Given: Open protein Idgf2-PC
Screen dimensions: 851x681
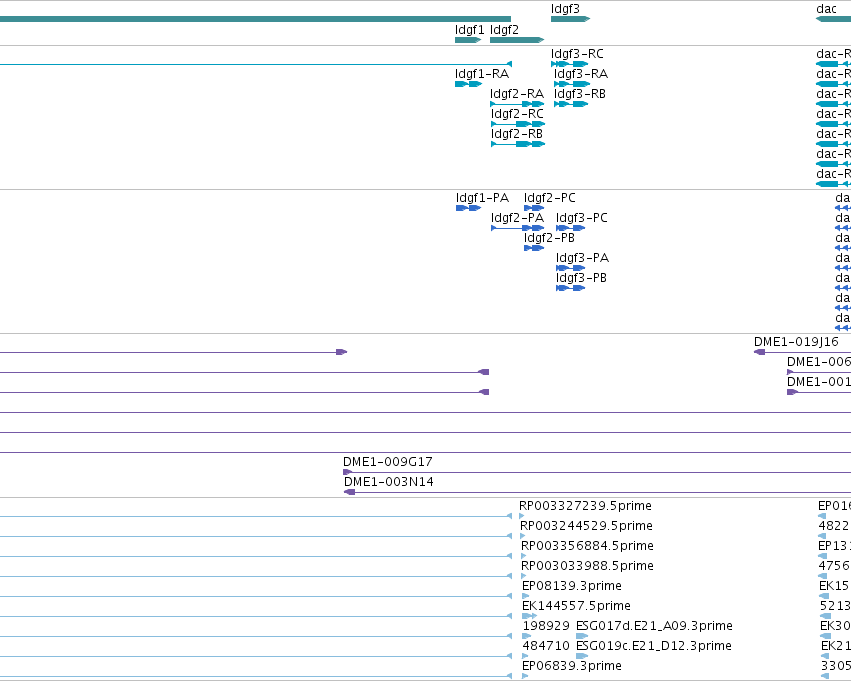Looking at the screenshot, I should [x=549, y=198].
